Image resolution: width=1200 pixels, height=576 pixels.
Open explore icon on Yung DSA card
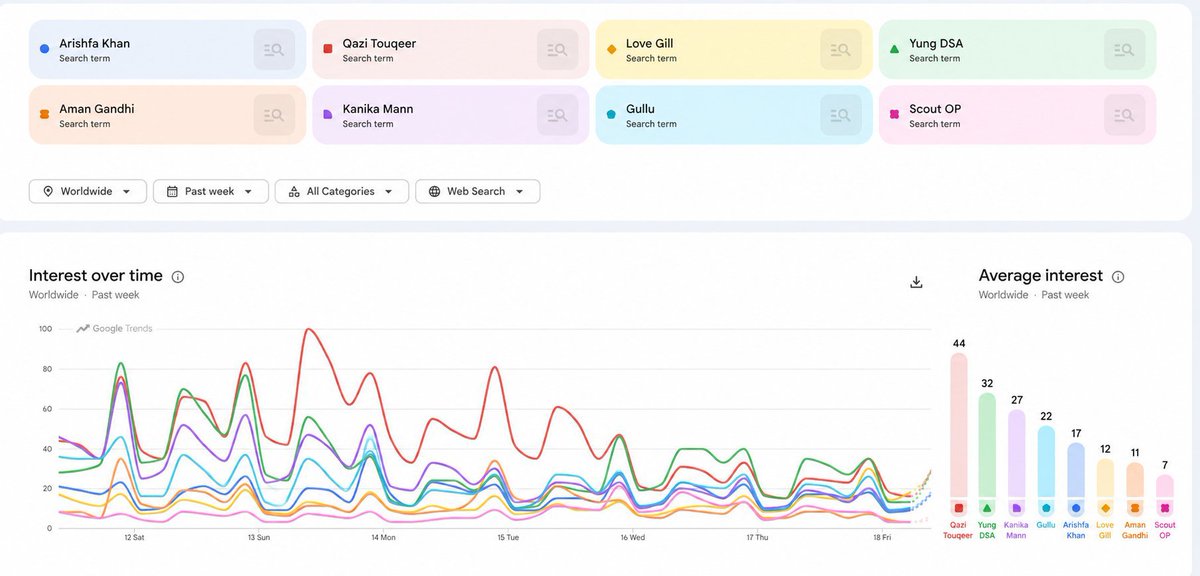tap(1125, 49)
